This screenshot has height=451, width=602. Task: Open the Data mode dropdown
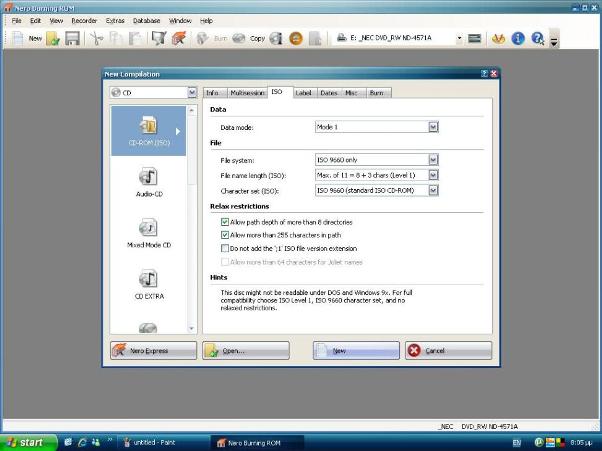[x=433, y=127]
